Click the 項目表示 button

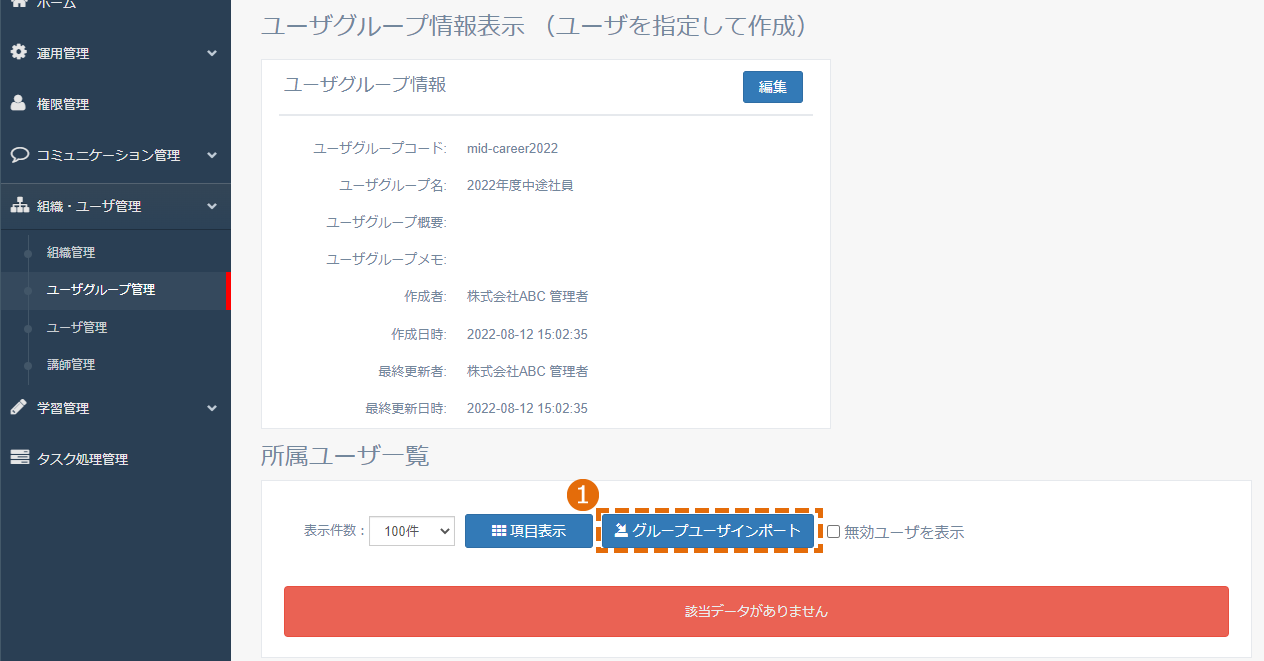529,531
